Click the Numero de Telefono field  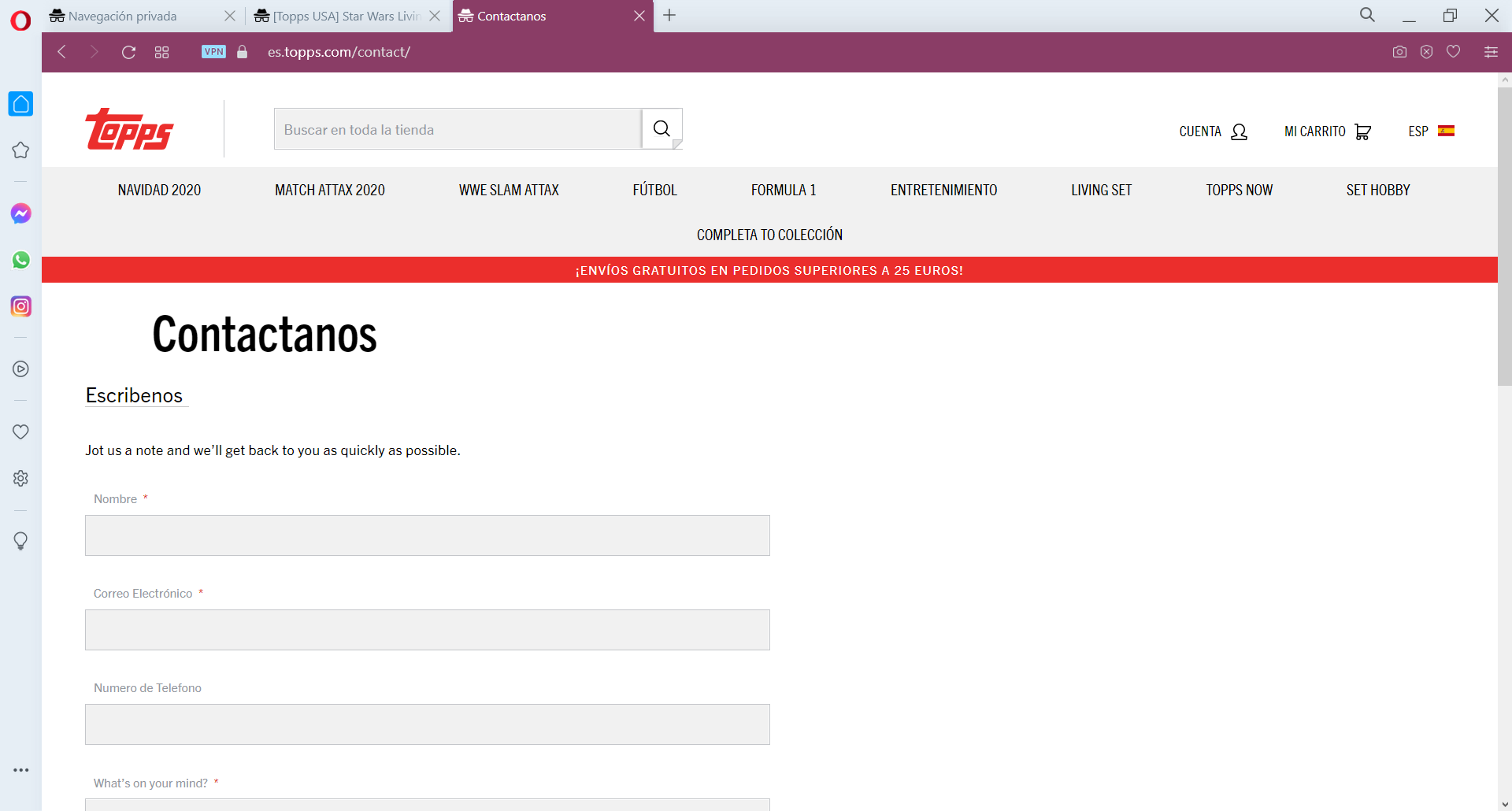coord(428,724)
